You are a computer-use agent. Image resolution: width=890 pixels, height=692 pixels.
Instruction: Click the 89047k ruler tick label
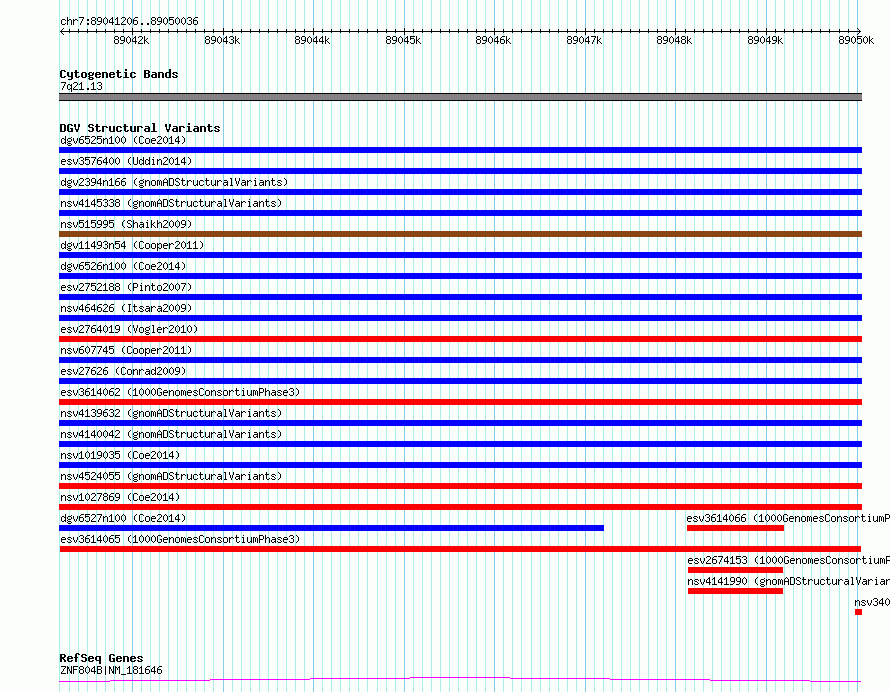(x=584, y=40)
